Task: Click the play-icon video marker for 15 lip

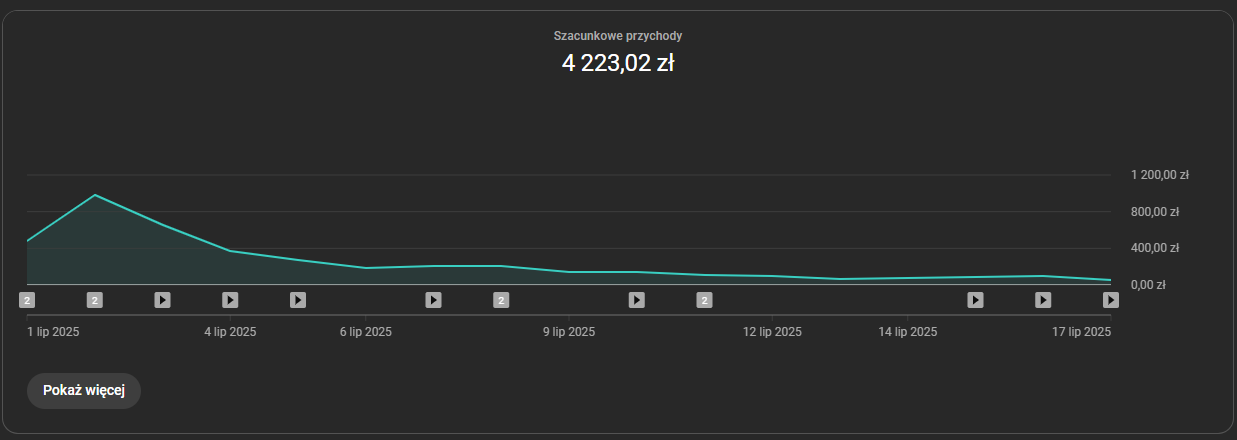Action: pyautogui.click(x=975, y=299)
